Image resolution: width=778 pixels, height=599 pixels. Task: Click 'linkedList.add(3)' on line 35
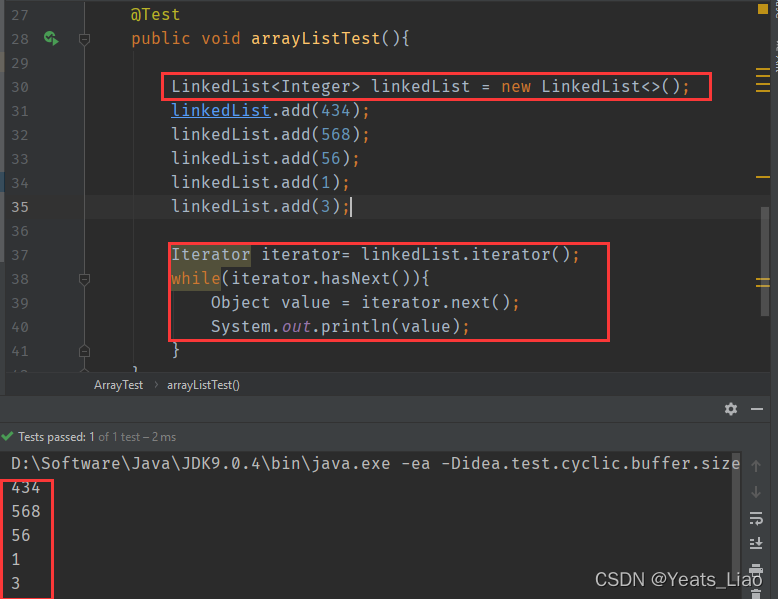tap(256, 206)
